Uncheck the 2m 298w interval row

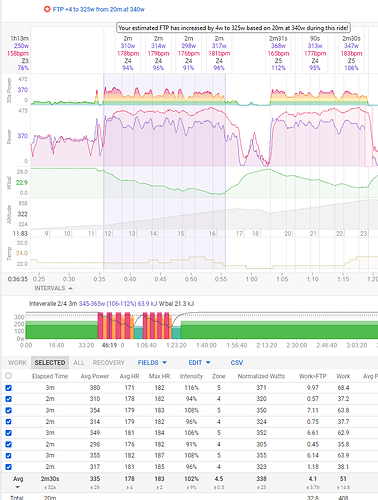coord(9,444)
